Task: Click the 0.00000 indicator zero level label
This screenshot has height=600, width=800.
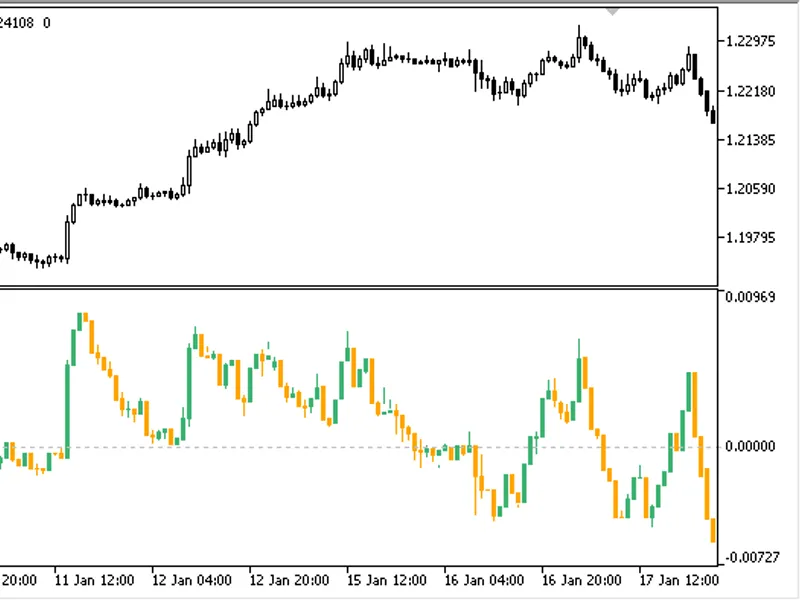Action: (x=750, y=446)
